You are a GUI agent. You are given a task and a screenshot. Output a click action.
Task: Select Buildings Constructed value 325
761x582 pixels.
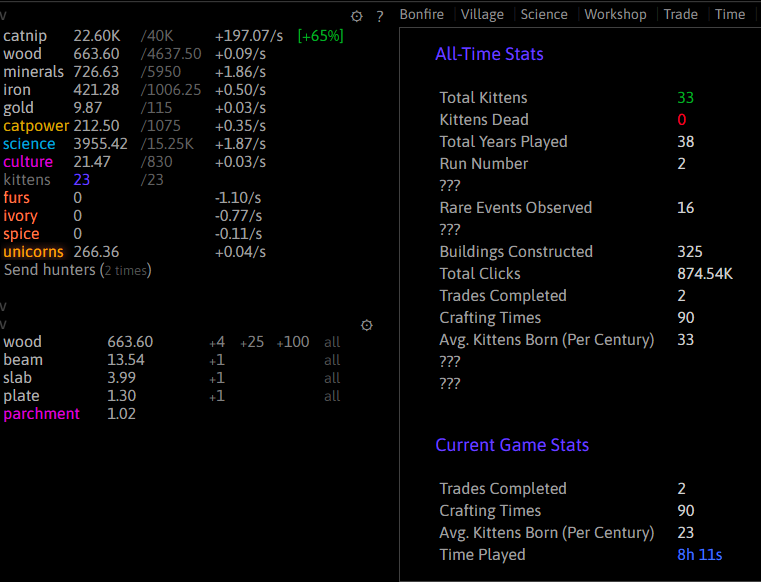click(690, 251)
